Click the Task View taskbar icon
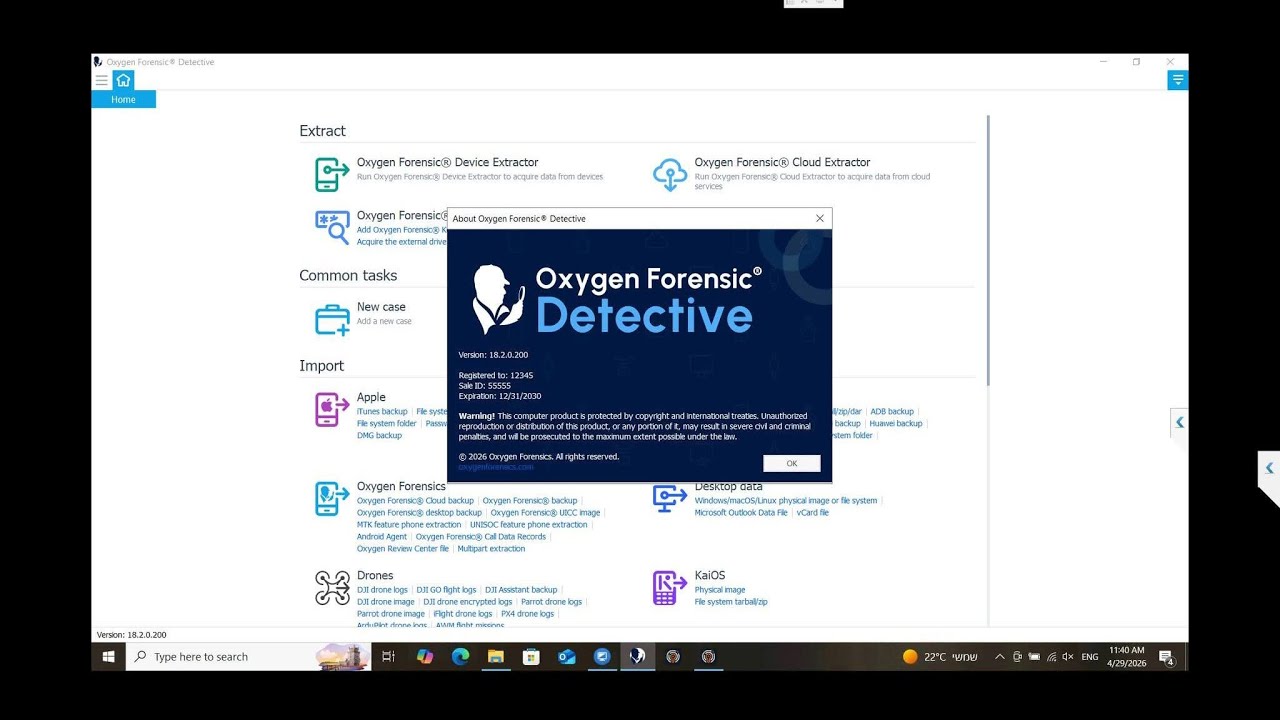The image size is (1280, 720). tap(389, 656)
